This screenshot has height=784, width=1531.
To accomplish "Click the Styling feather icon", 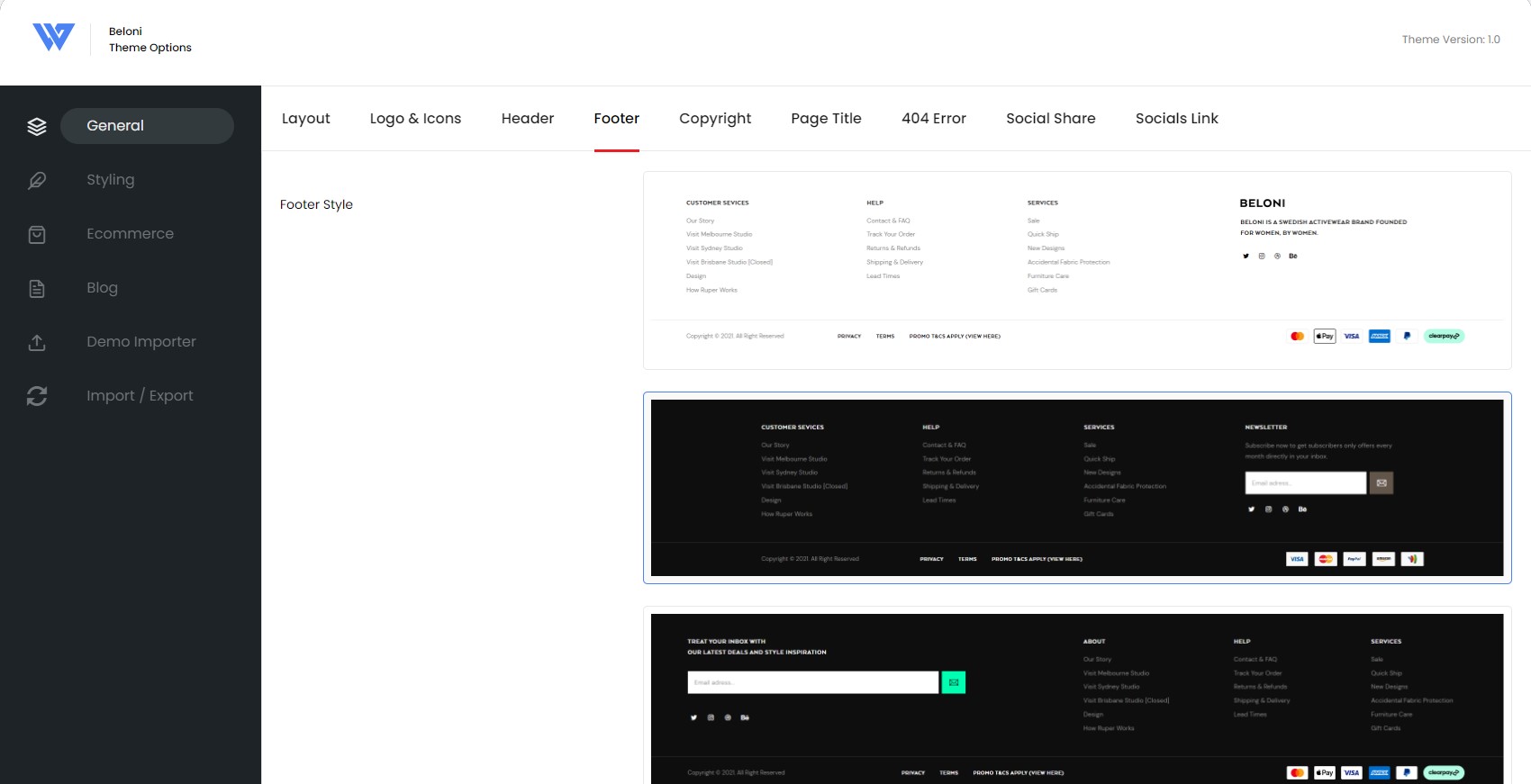I will pyautogui.click(x=37, y=180).
